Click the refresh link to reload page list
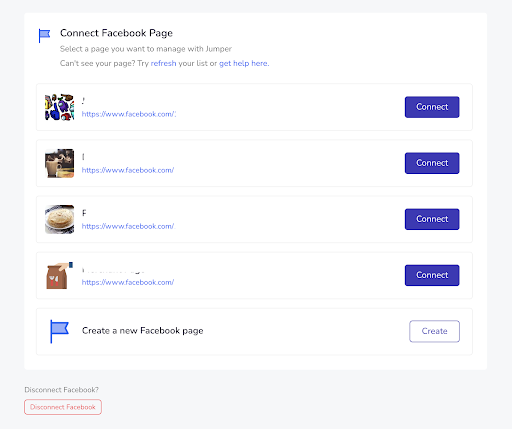This screenshot has height=429, width=512. point(163,63)
